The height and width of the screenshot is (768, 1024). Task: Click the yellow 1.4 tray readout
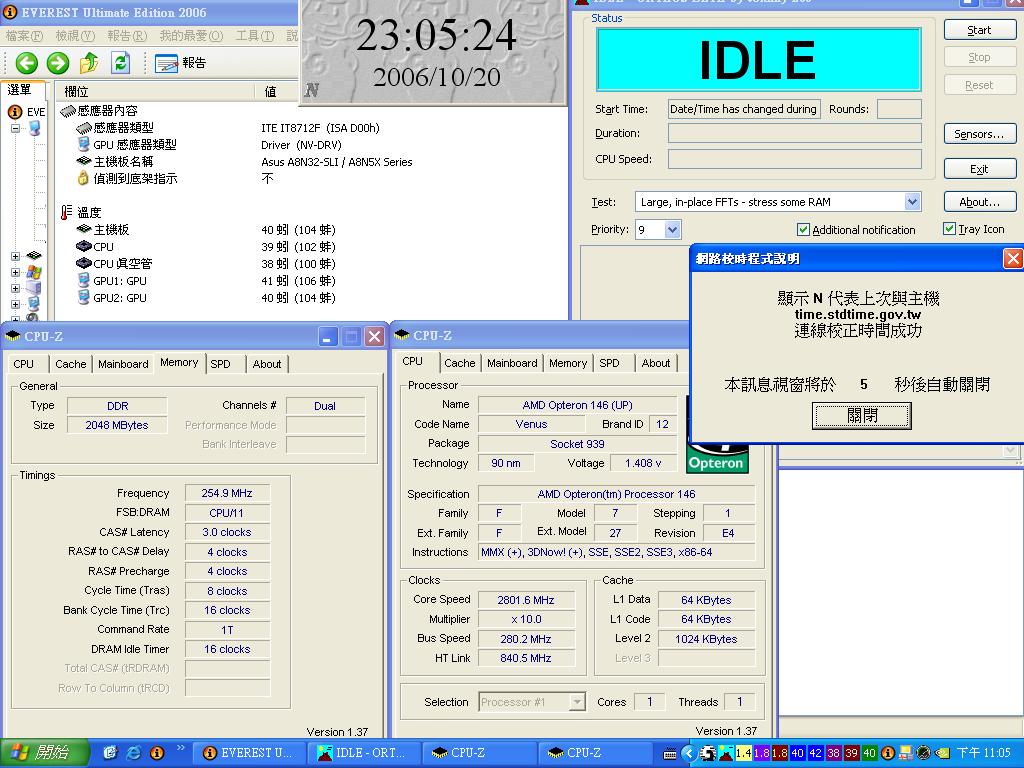(743, 753)
